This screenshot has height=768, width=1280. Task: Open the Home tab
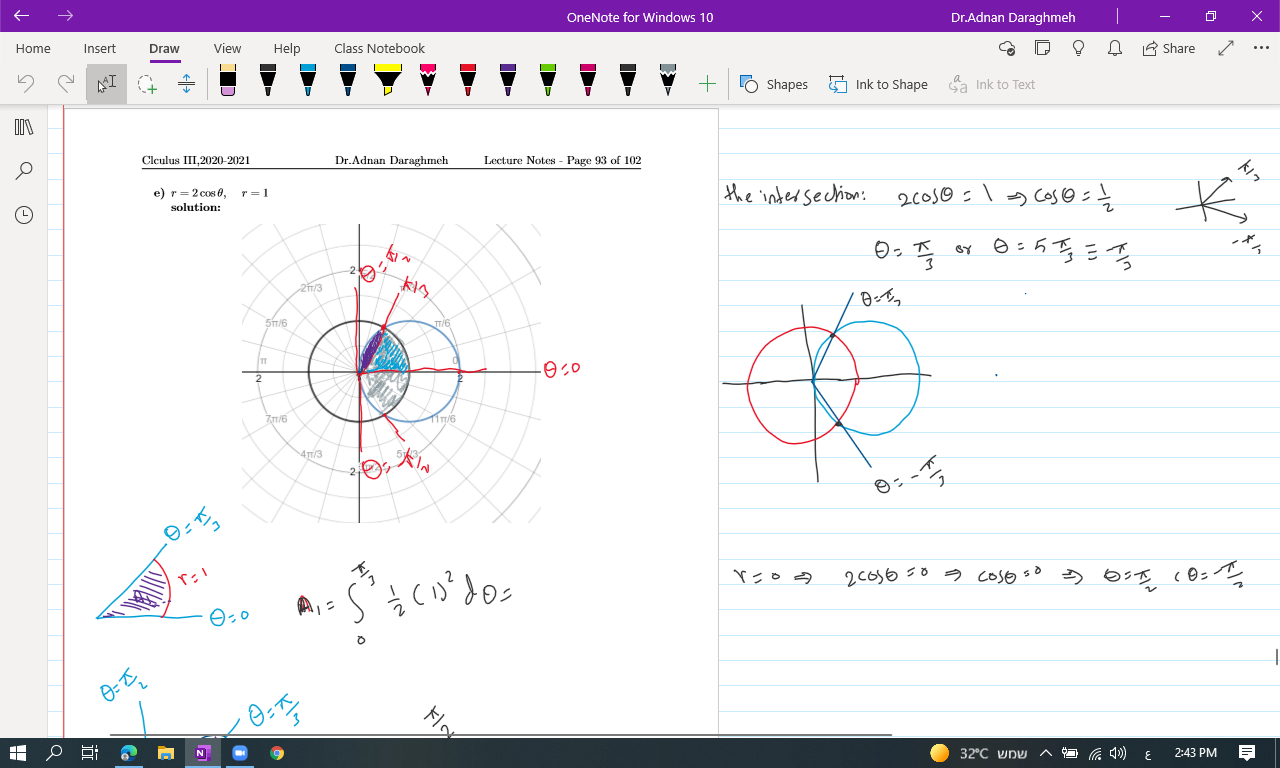(33, 48)
